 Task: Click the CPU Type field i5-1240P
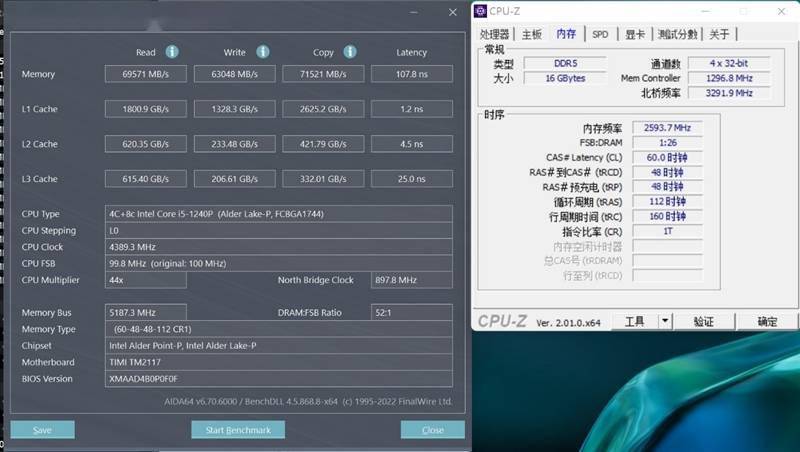tap(279, 214)
